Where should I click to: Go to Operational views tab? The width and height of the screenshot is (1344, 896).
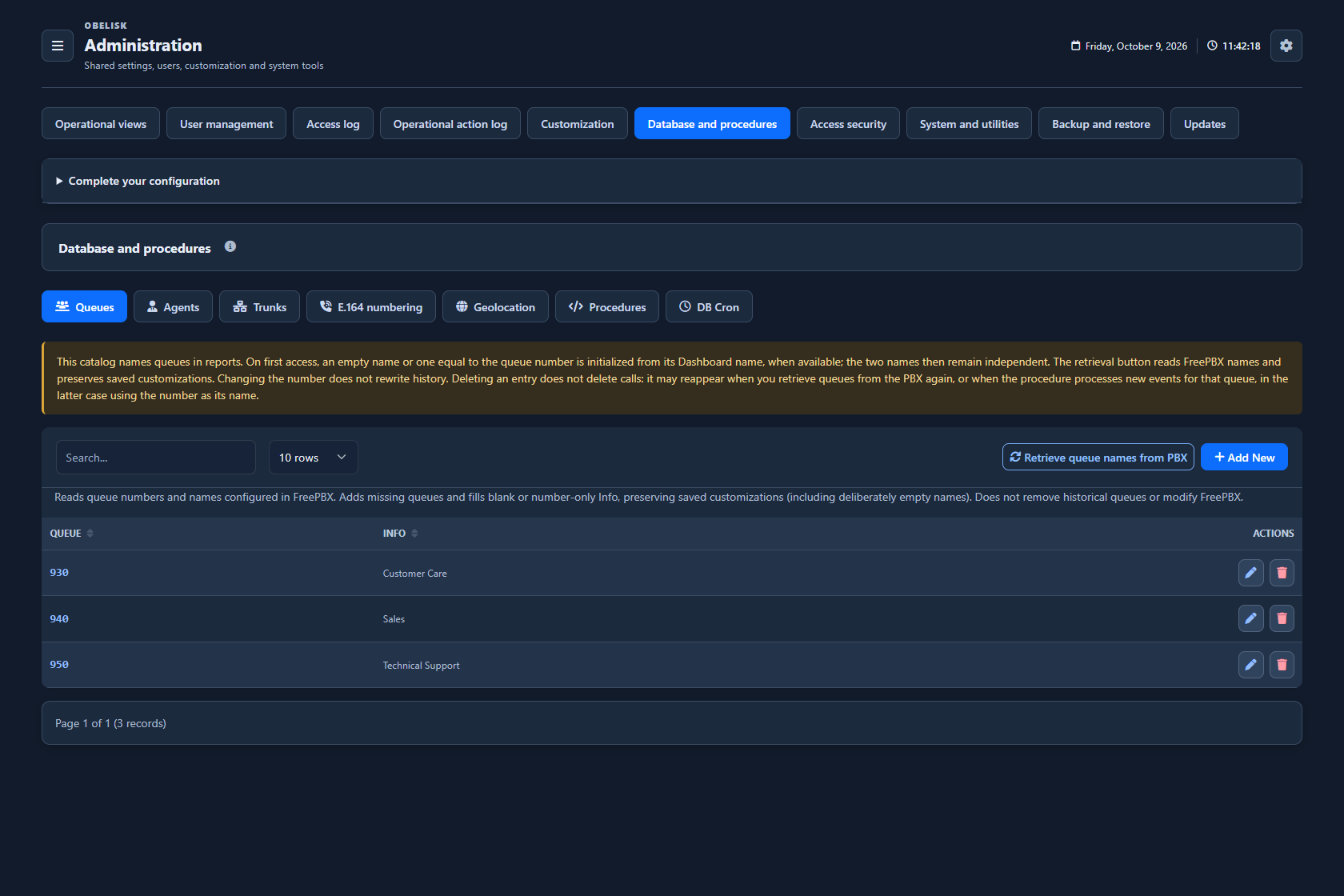[101, 123]
